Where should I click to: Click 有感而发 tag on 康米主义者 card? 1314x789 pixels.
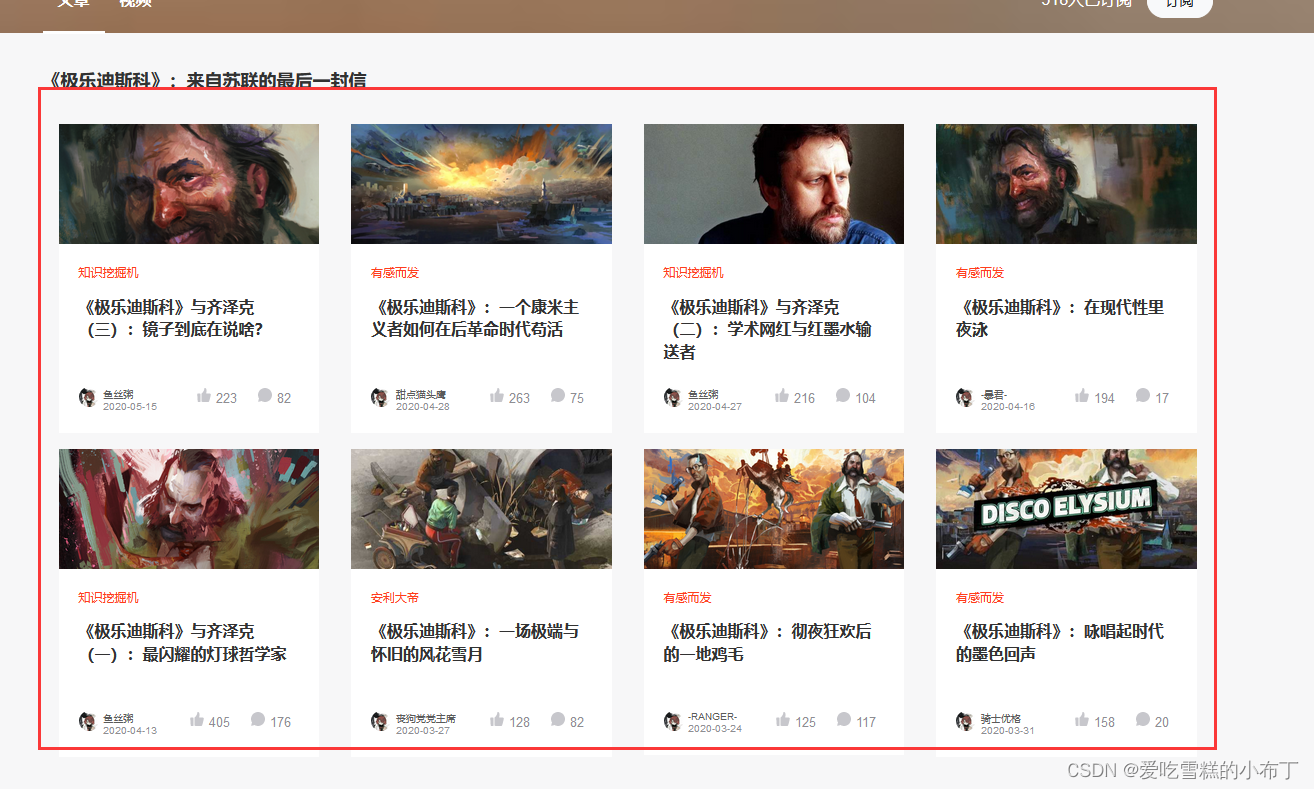(395, 273)
